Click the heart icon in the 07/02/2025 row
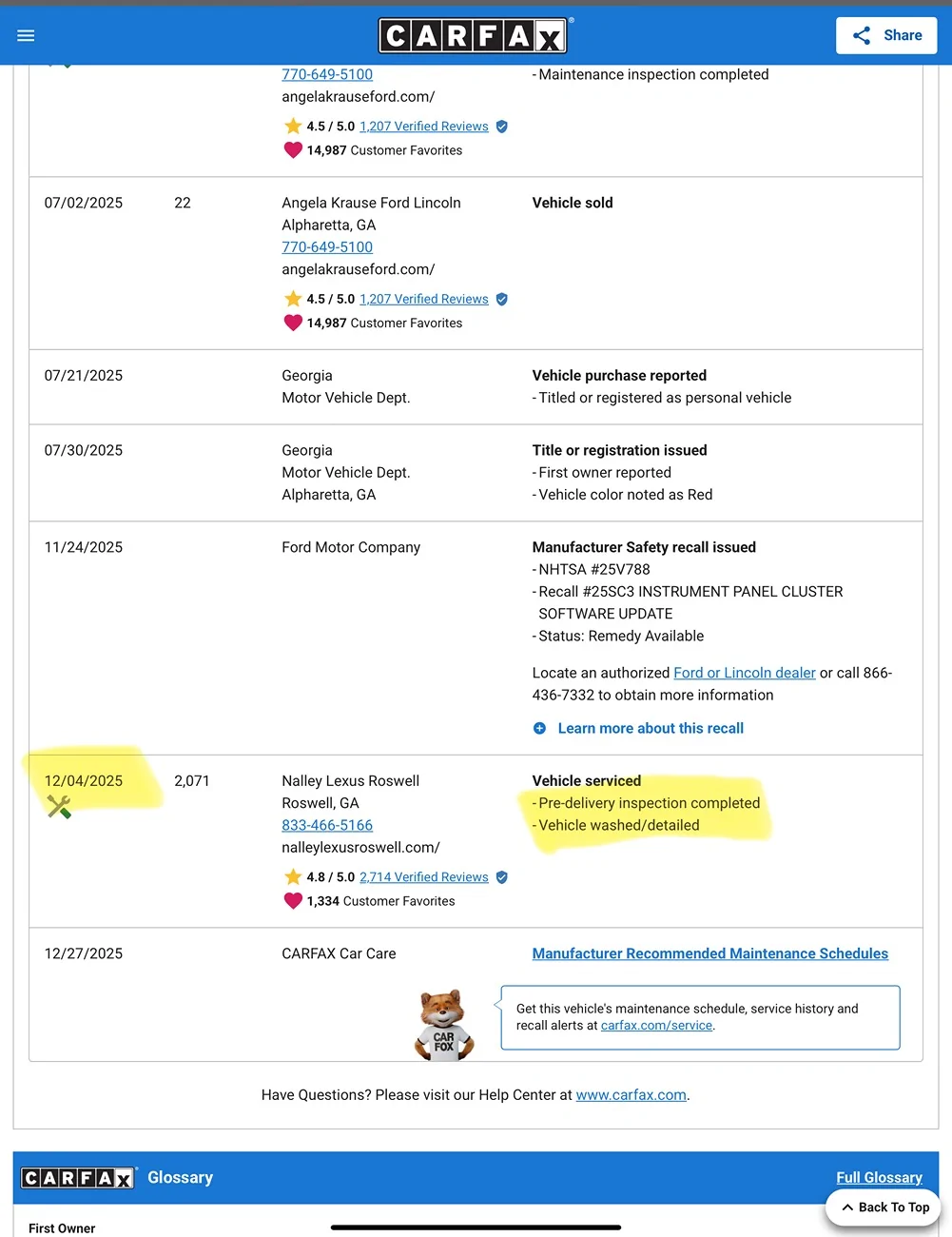 [293, 323]
